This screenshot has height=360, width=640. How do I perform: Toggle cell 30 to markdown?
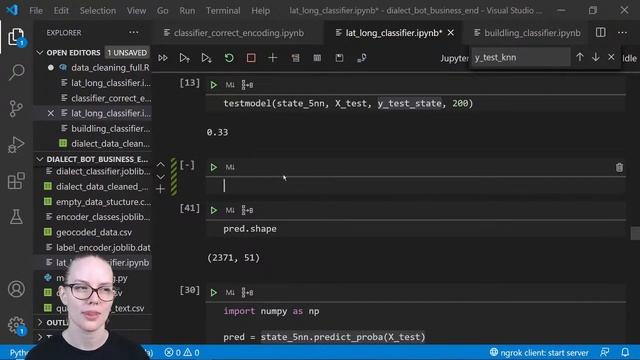pos(230,293)
